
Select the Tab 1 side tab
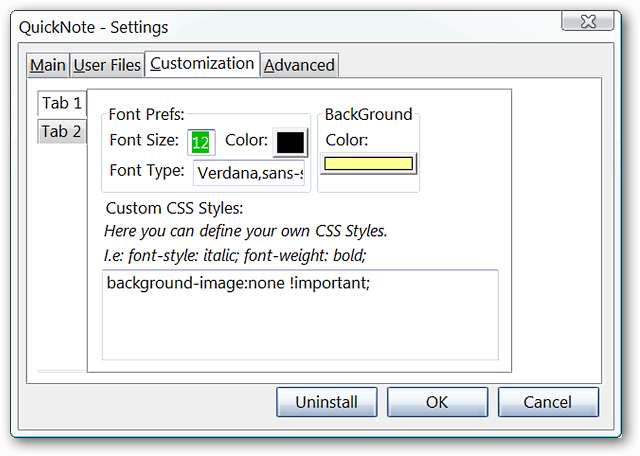(62, 103)
